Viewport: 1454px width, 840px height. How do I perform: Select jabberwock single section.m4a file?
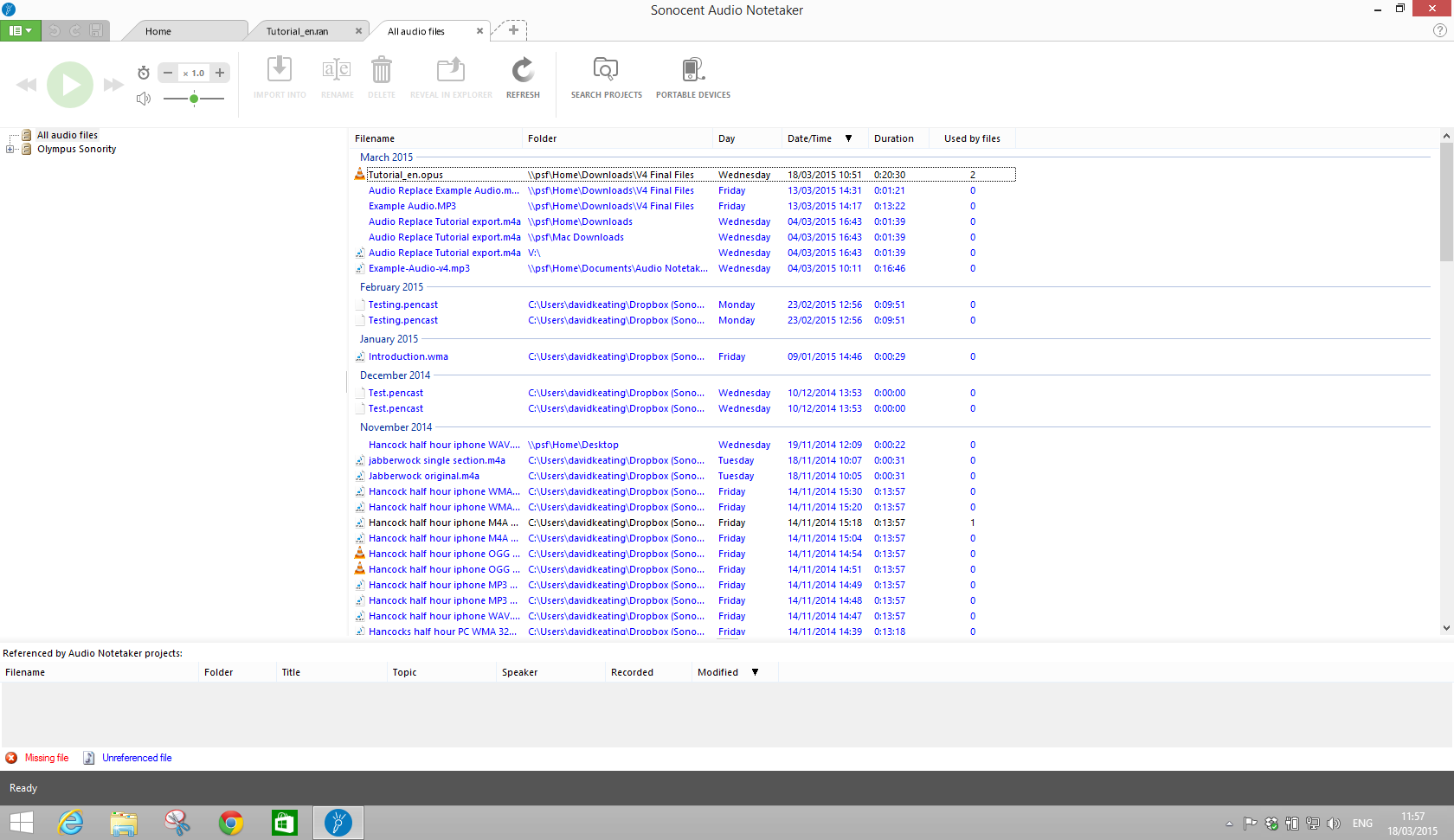(437, 460)
